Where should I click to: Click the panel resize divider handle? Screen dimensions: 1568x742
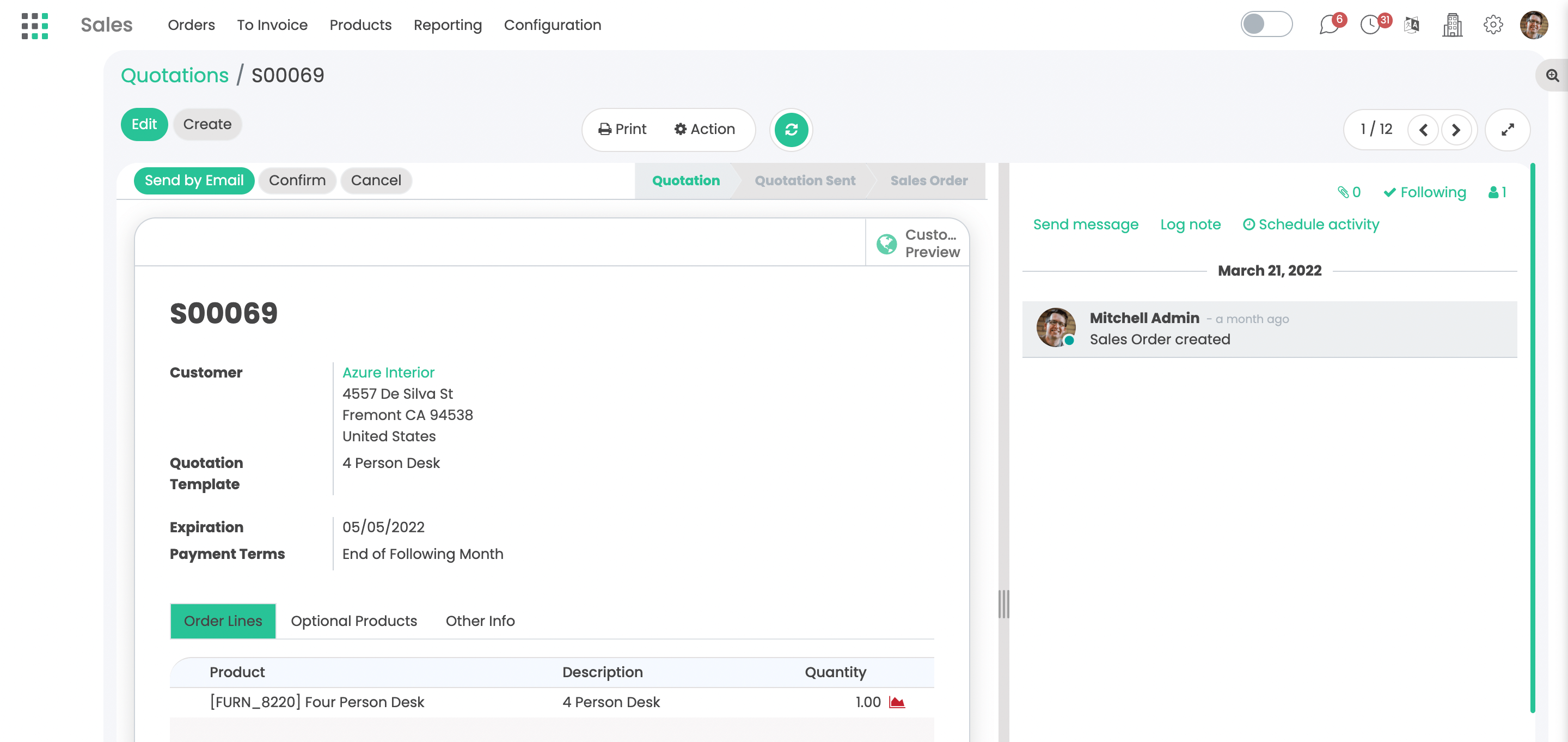pos(1003,604)
